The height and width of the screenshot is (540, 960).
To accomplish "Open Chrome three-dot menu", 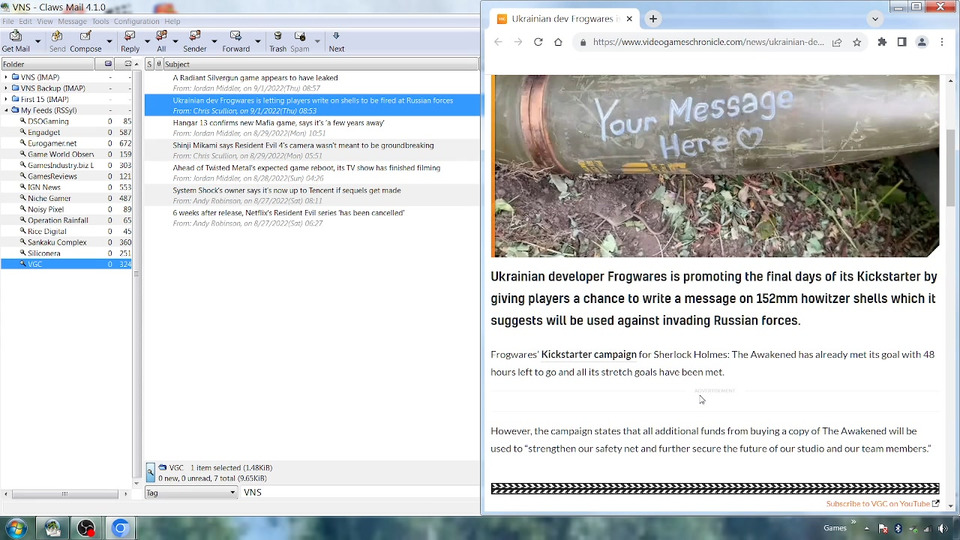I will (x=942, y=42).
